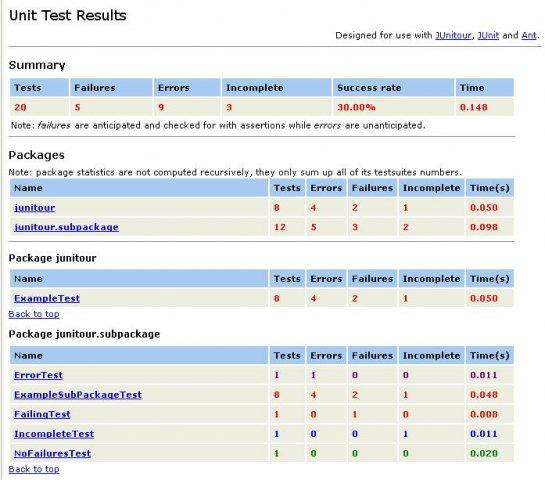The width and height of the screenshot is (545, 480).
Task: Click the 30.00% success rate value
Action: click(x=356, y=107)
